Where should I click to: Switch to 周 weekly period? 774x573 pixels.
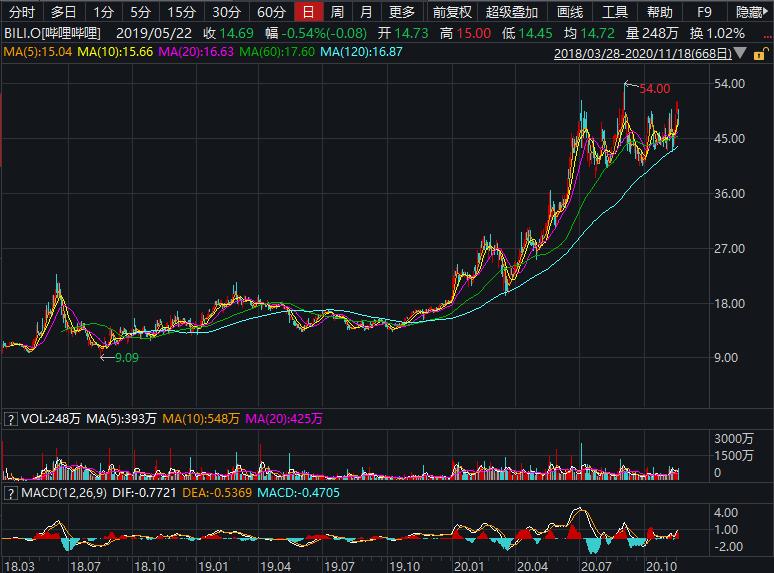(x=338, y=12)
